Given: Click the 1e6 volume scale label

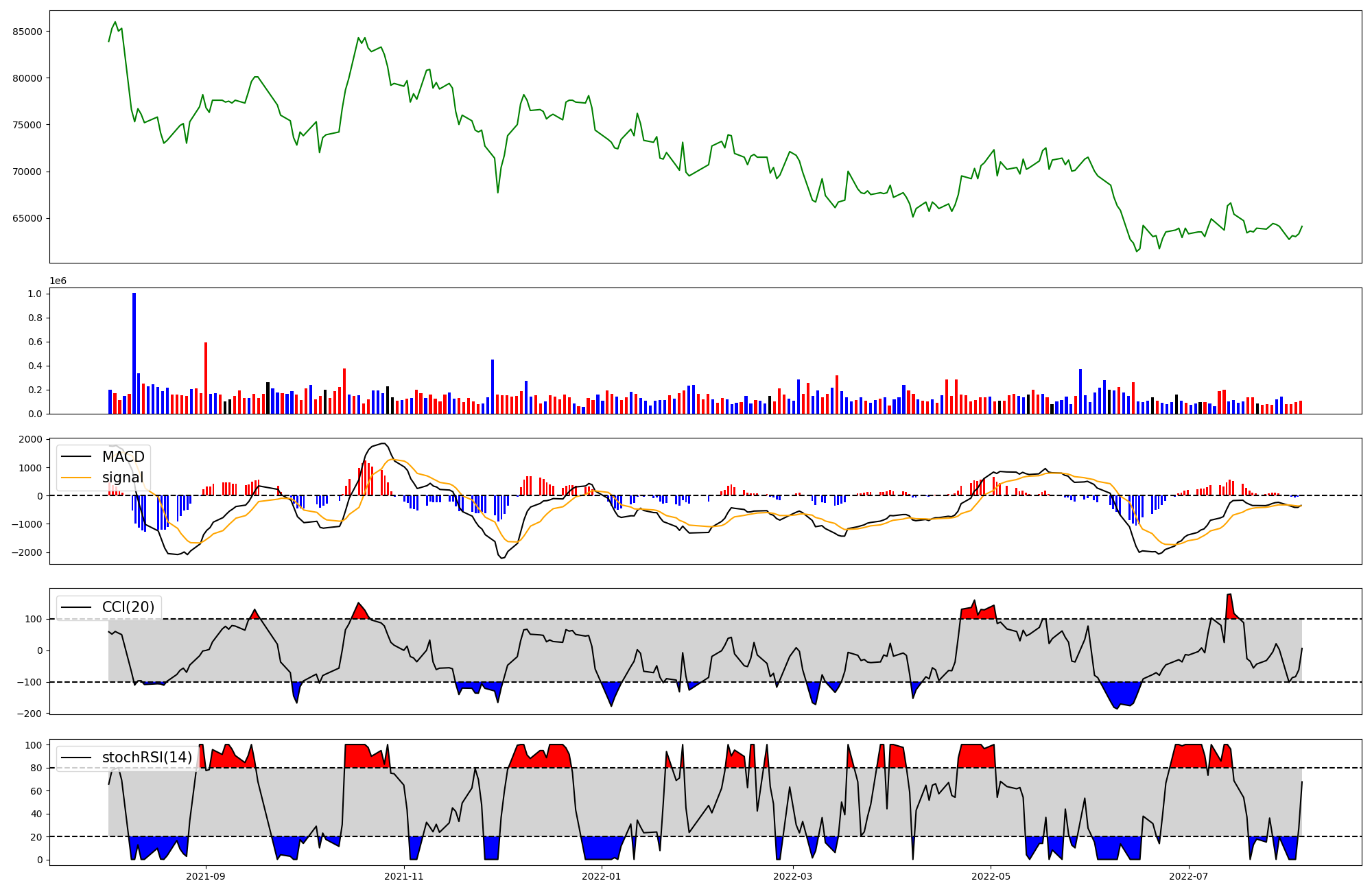Looking at the screenshot, I should 58,281.
